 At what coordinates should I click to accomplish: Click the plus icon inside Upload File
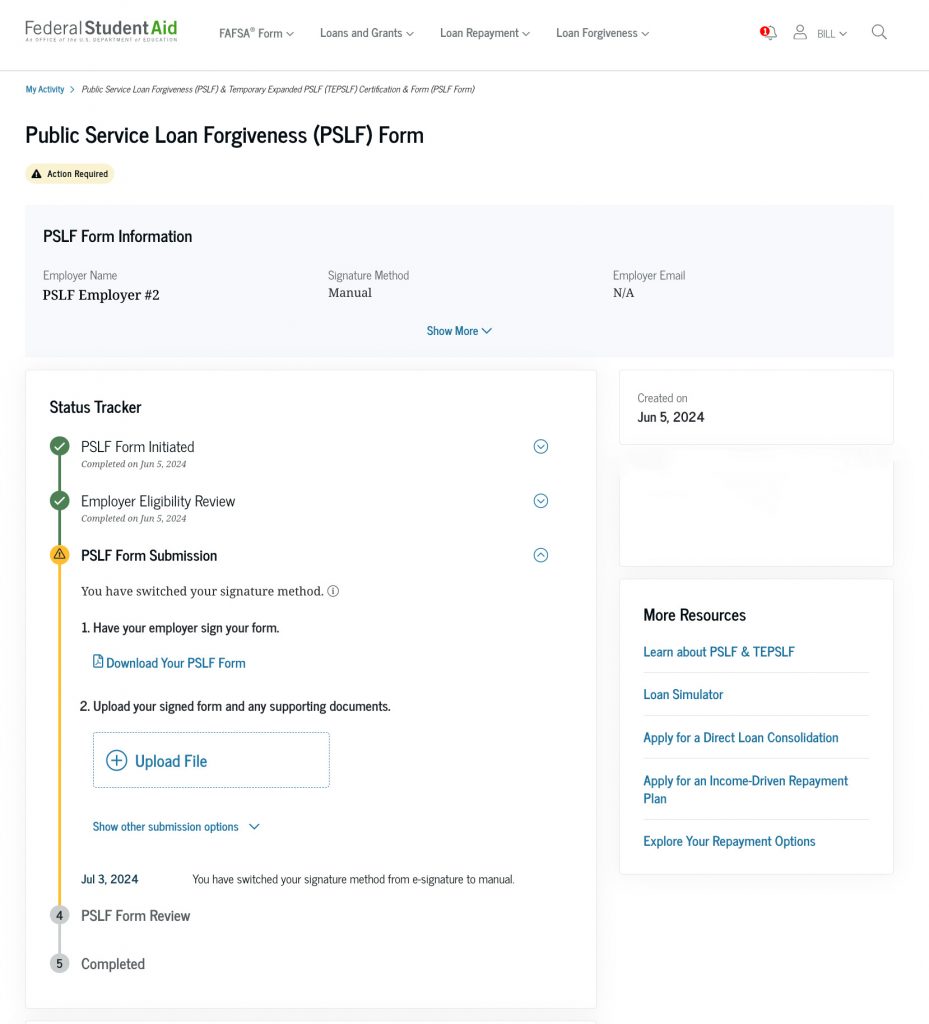(116, 760)
